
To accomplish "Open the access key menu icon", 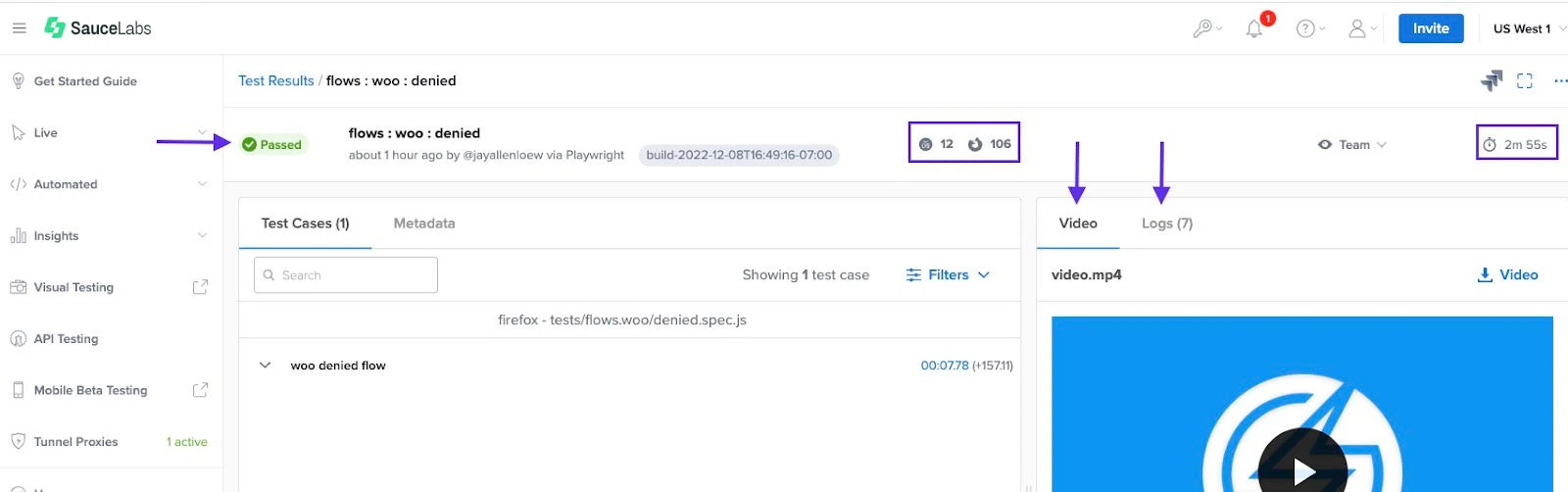I will [1206, 28].
